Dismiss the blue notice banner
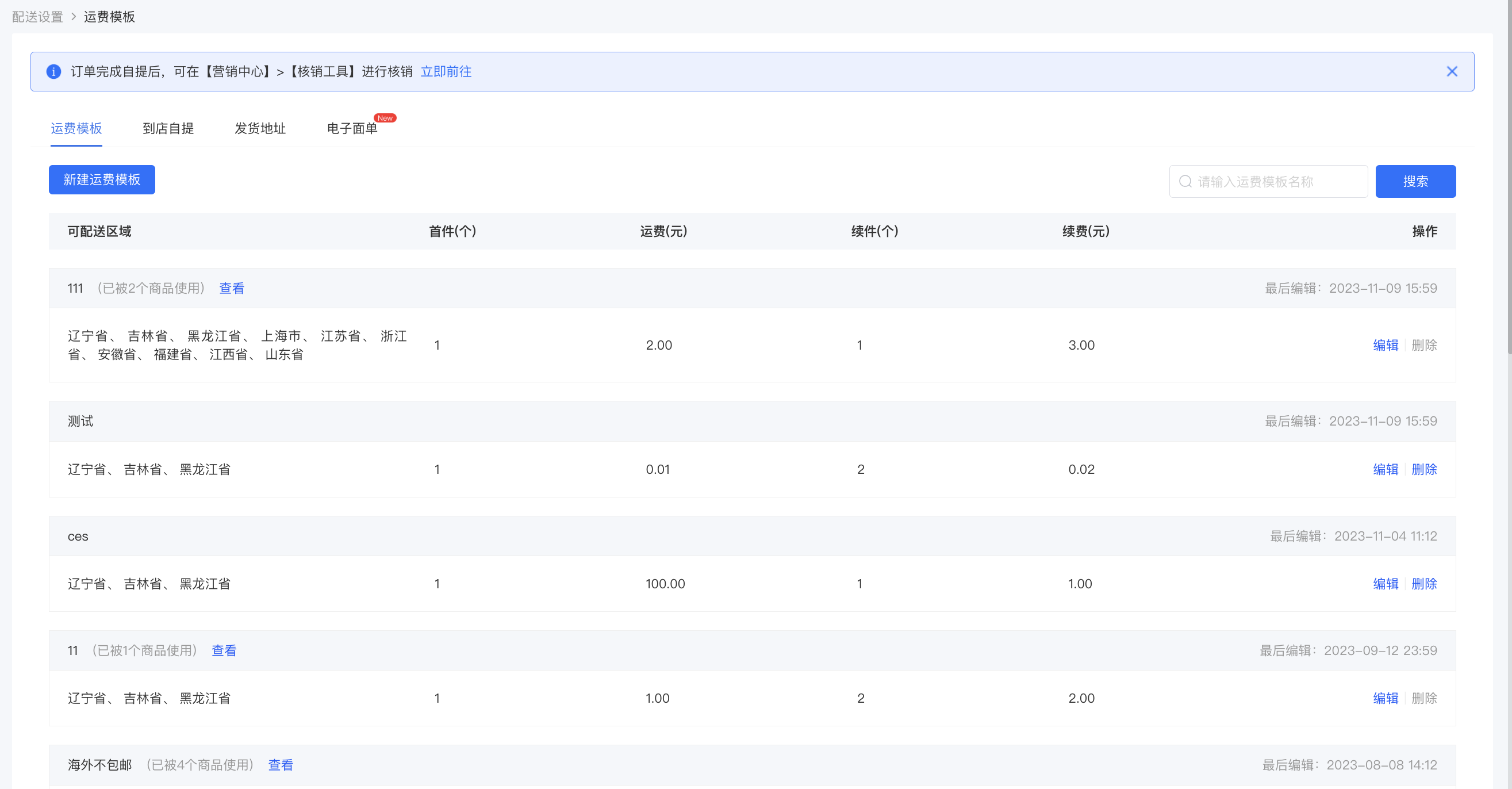1512x789 pixels. pos(1452,72)
